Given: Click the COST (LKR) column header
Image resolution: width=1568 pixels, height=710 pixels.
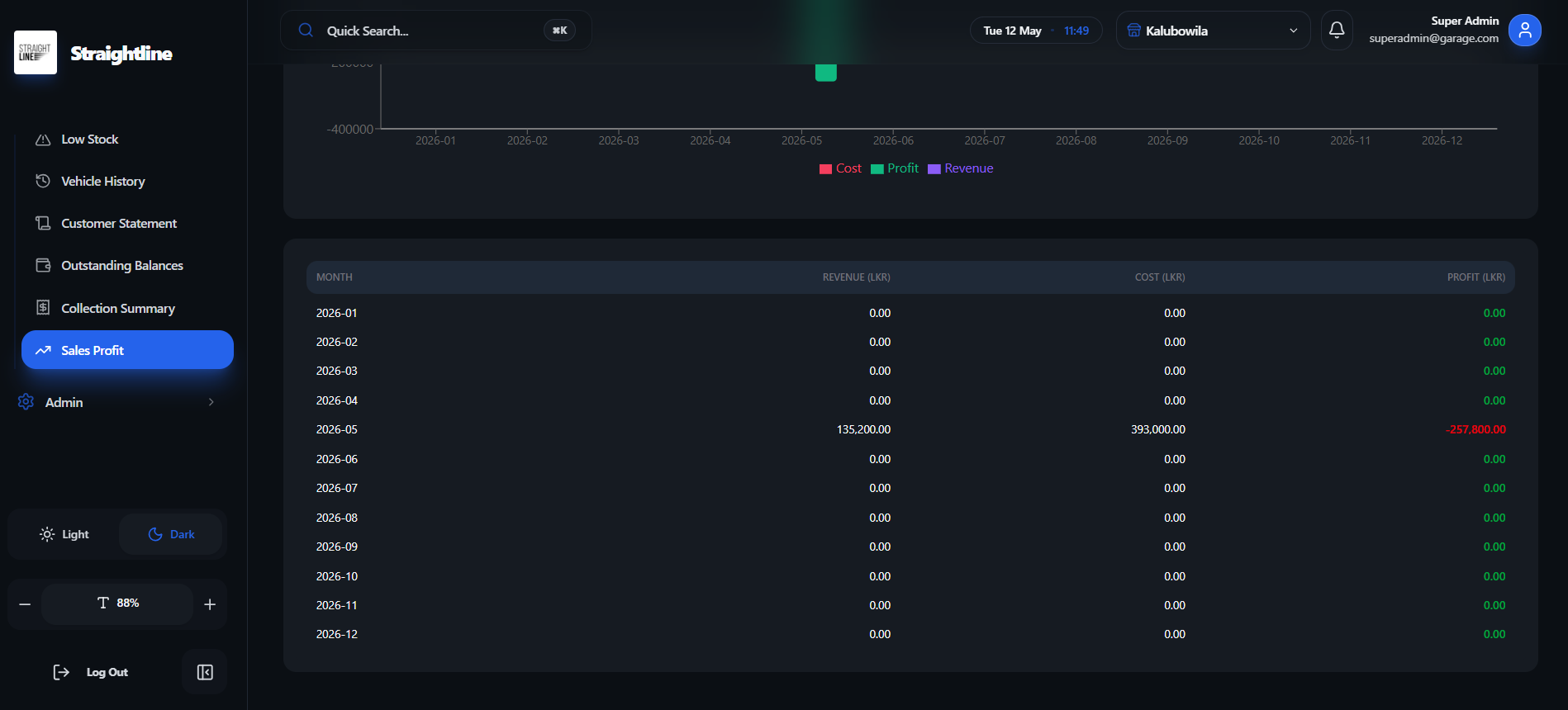Looking at the screenshot, I should [x=1160, y=277].
